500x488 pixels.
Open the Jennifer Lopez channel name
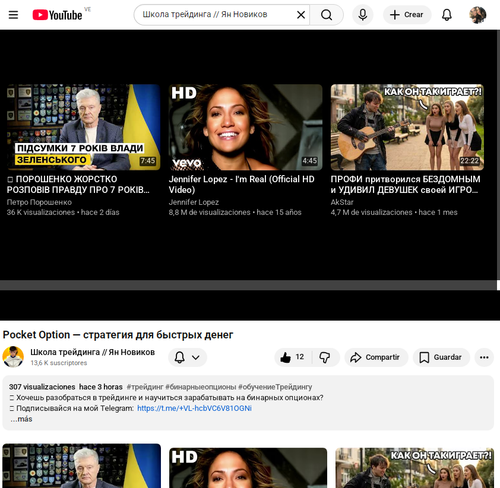click(x=194, y=202)
